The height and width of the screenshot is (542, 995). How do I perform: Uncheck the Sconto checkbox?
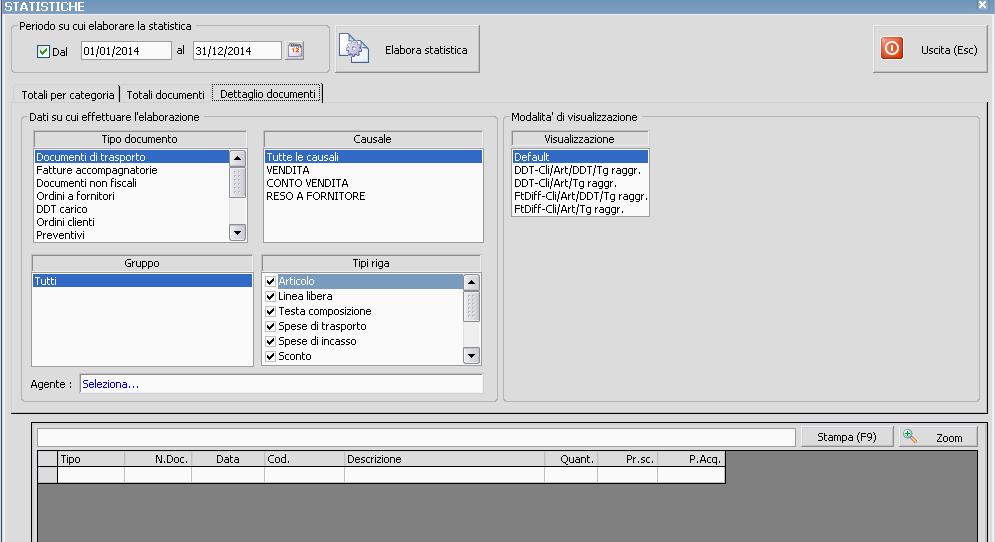pos(270,357)
